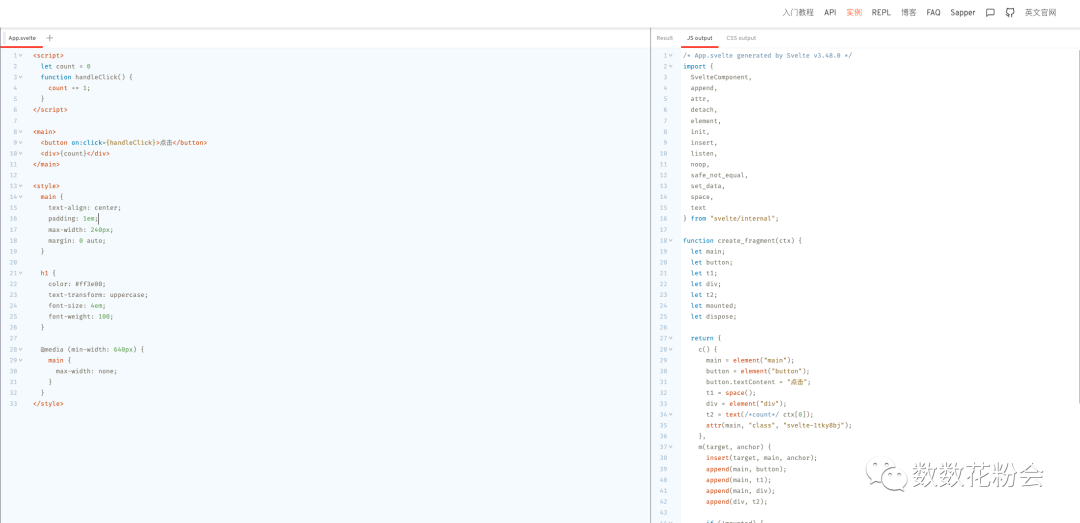The width and height of the screenshot is (1080, 523).
Task: Click 'SvelteComponent,' in the import list
Action: click(x=721, y=77)
